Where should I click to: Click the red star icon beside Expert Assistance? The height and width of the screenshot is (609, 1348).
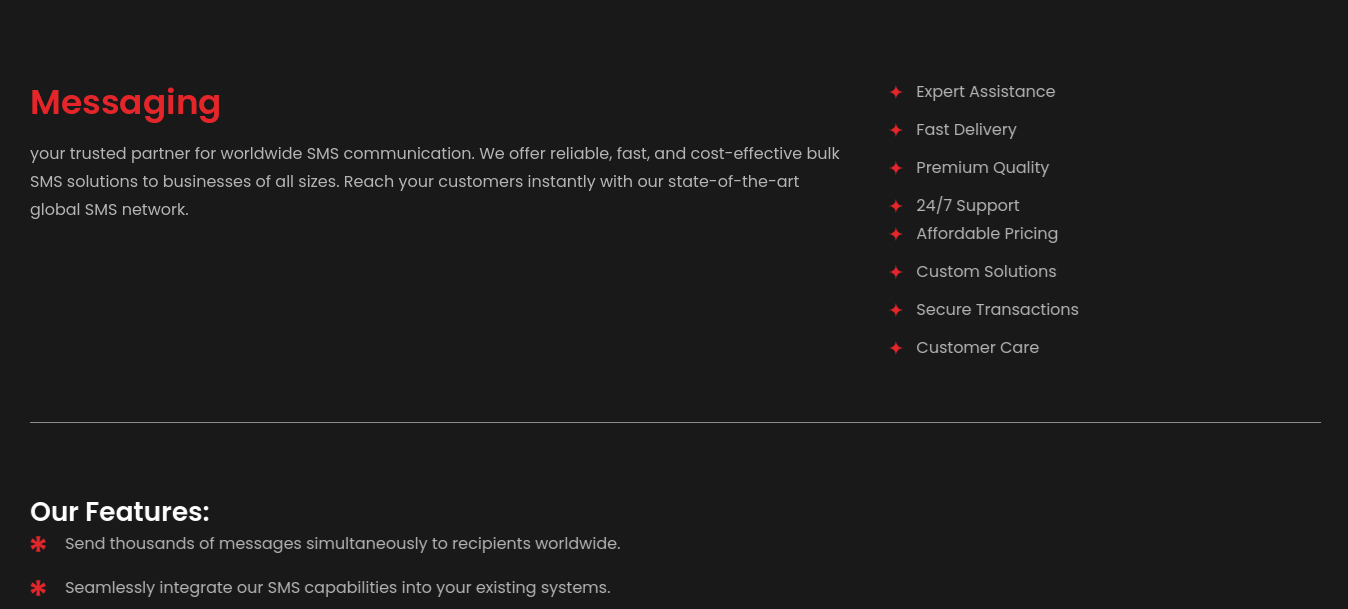coord(896,92)
